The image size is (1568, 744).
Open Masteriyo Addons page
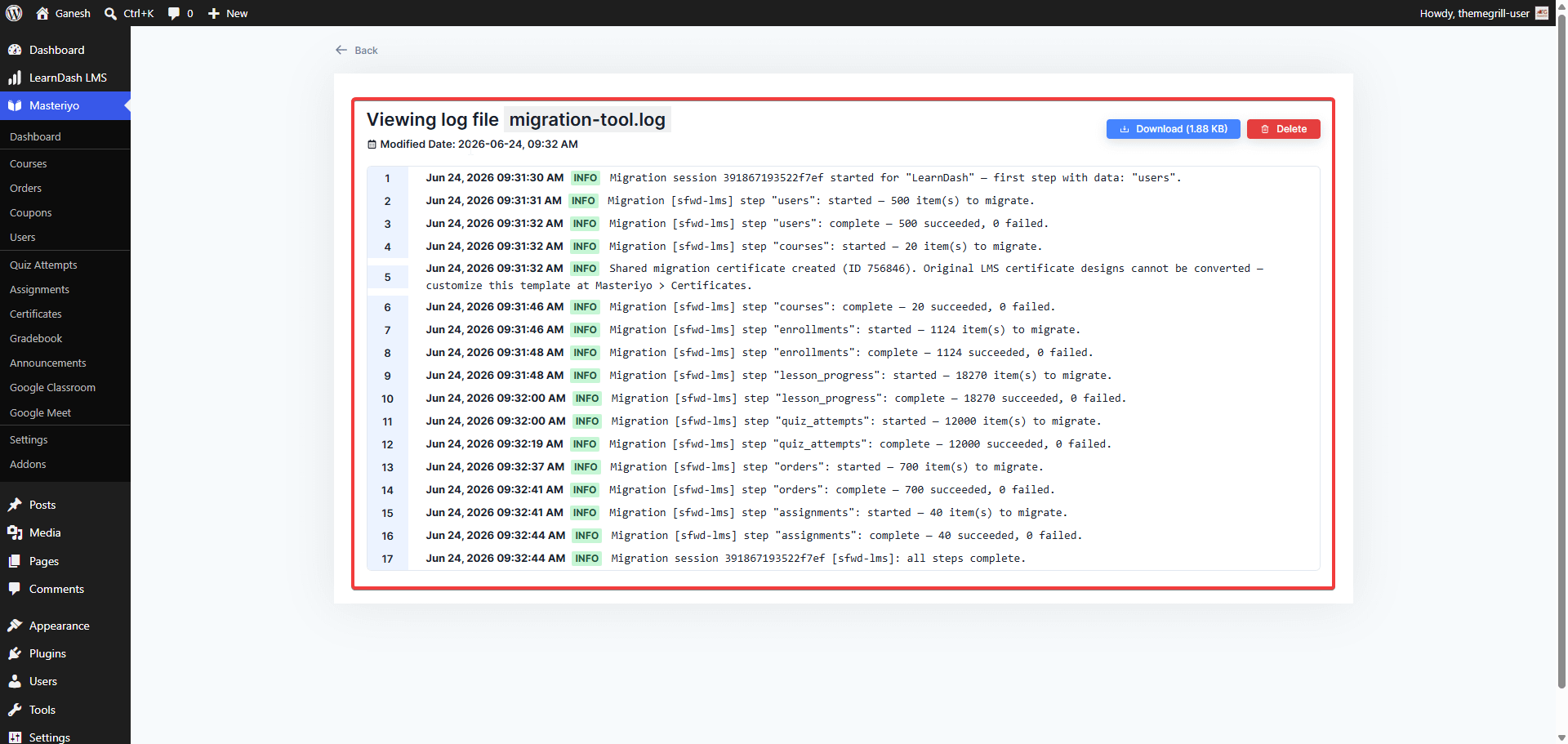pyautogui.click(x=28, y=464)
